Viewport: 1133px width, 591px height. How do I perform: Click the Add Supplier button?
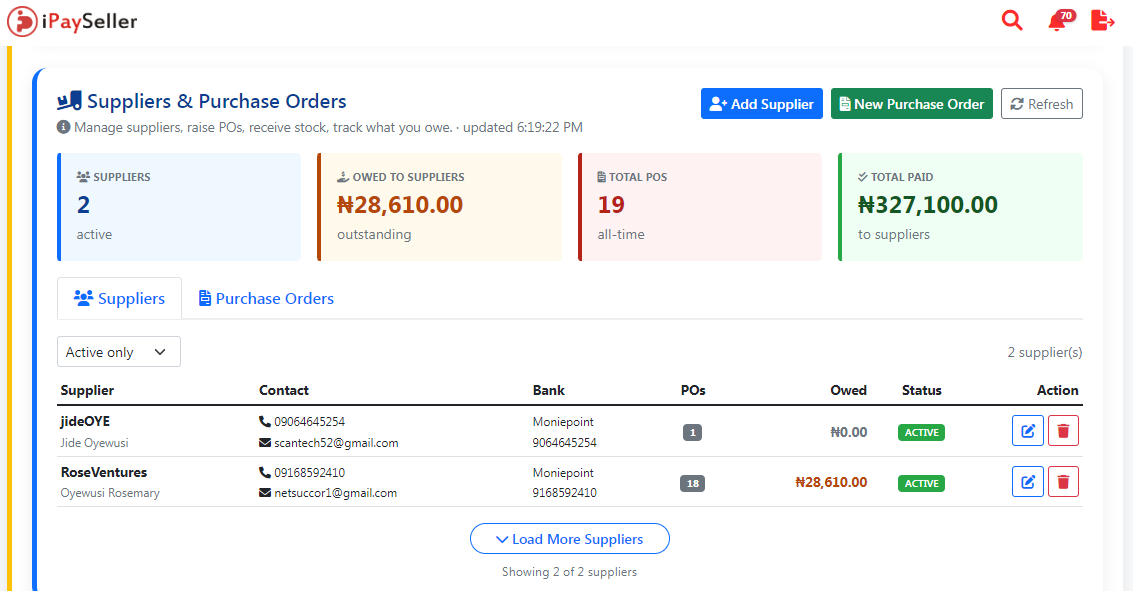(762, 104)
